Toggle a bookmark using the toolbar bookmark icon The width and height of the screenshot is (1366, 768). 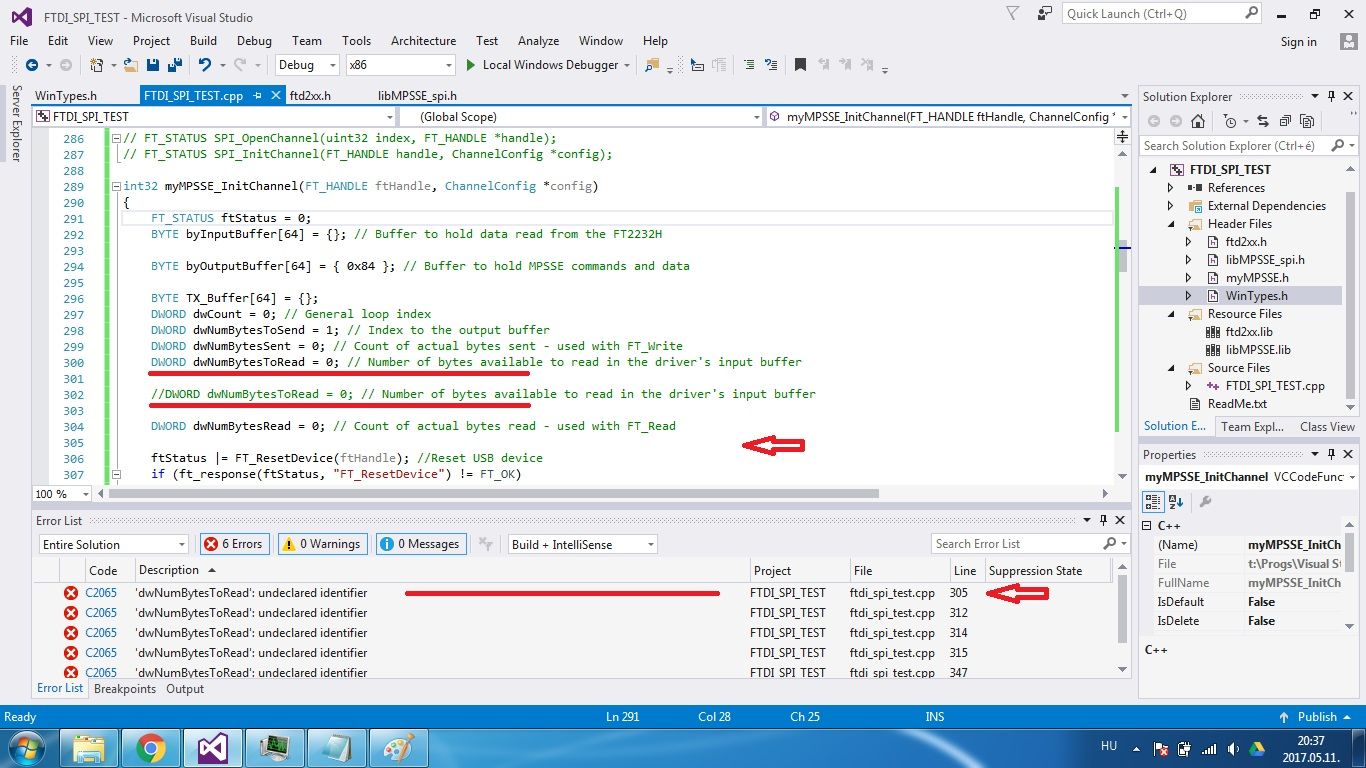(x=800, y=65)
